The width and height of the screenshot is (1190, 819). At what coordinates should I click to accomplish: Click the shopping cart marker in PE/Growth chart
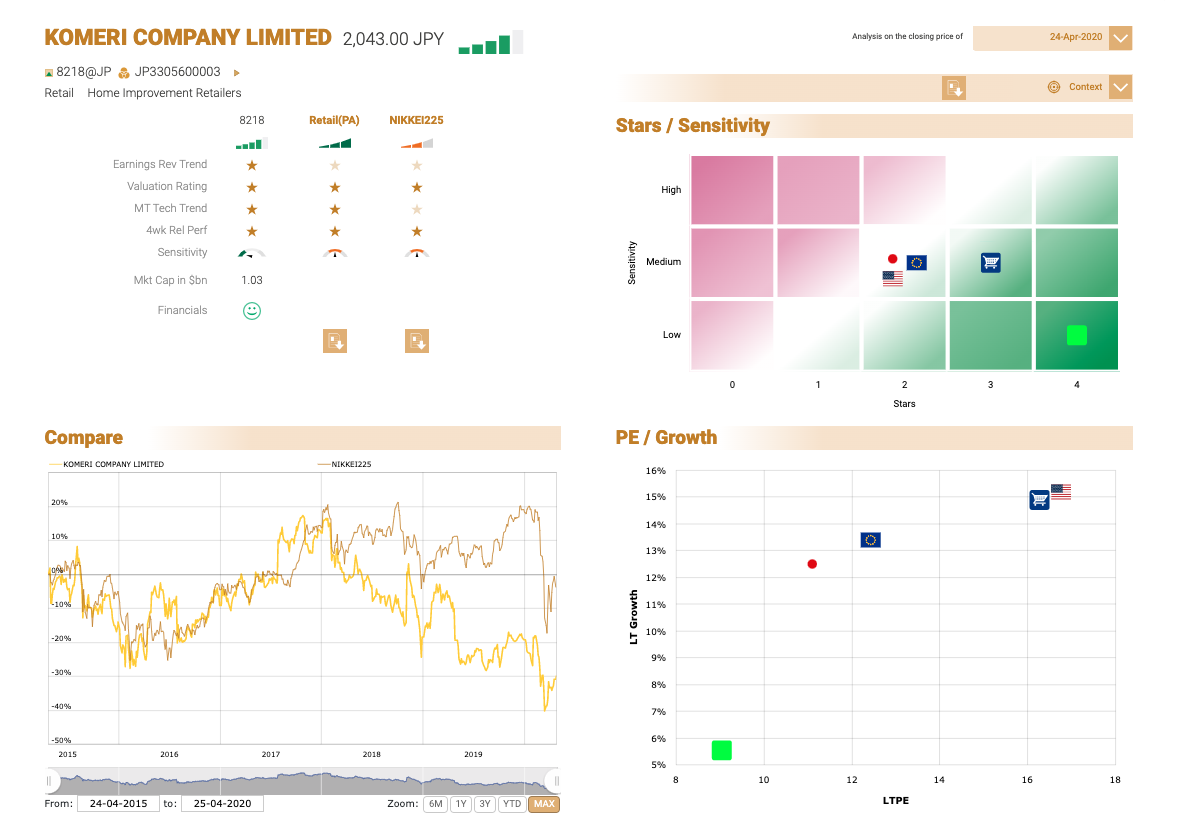tap(1040, 500)
